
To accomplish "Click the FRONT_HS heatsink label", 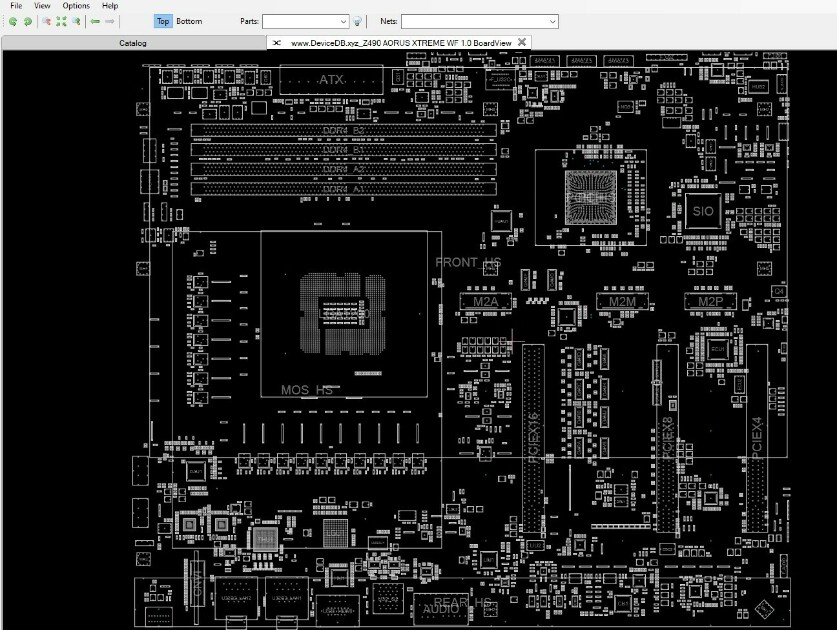I will 468,263.
